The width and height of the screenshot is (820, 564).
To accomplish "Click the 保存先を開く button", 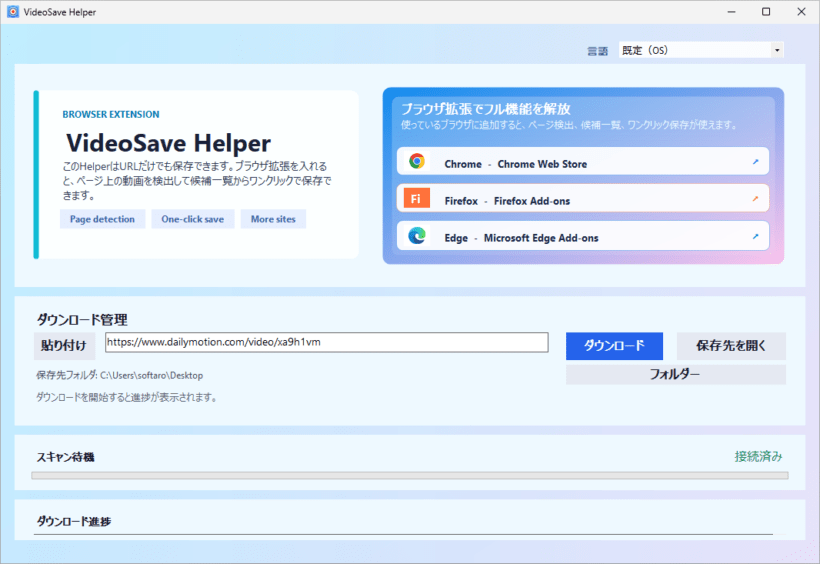I will (731, 346).
